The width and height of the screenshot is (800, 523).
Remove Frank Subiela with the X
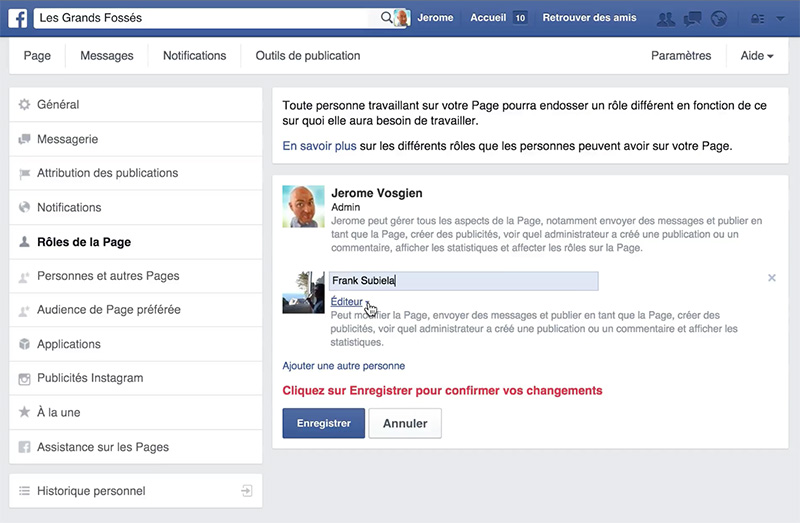771,278
